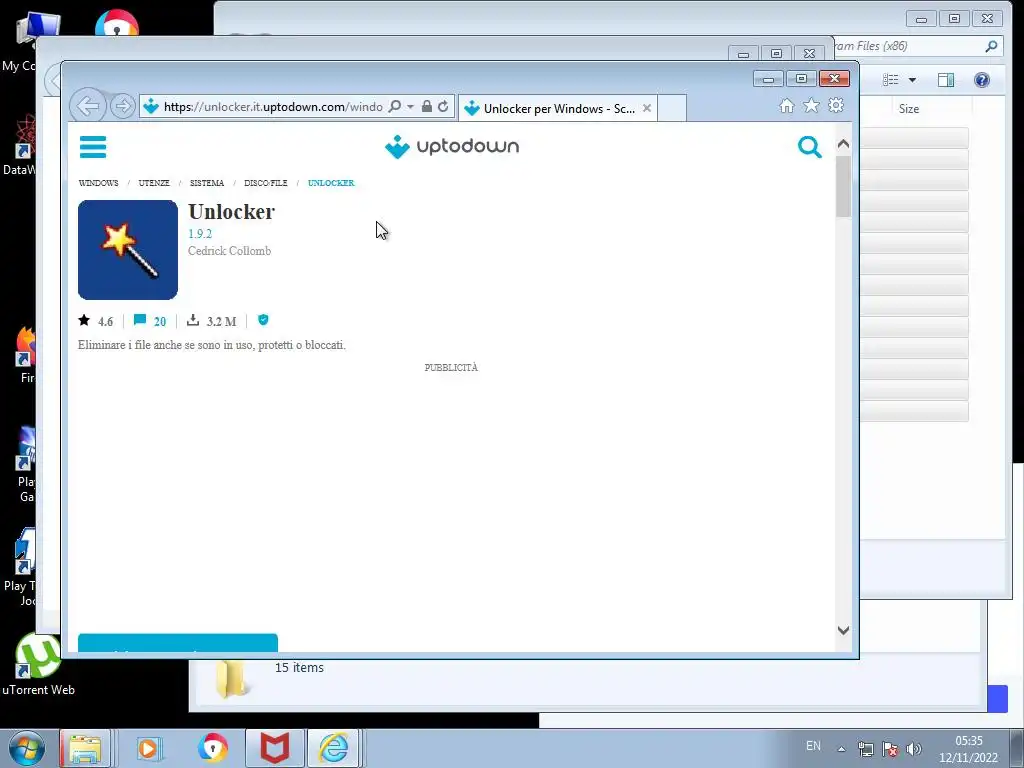Viewport: 1024px width, 768px height.
Task: Click the Action Center flag icon
Action: [889, 749]
